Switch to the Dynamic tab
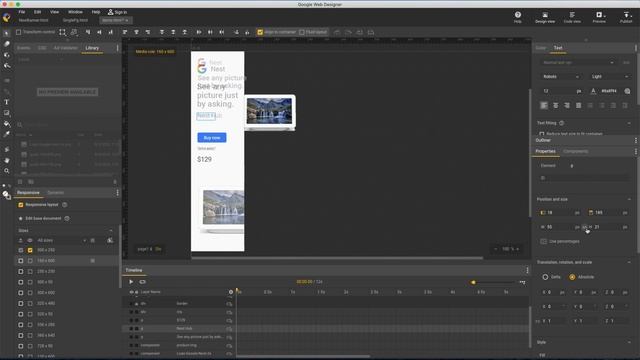 [x=56, y=193]
